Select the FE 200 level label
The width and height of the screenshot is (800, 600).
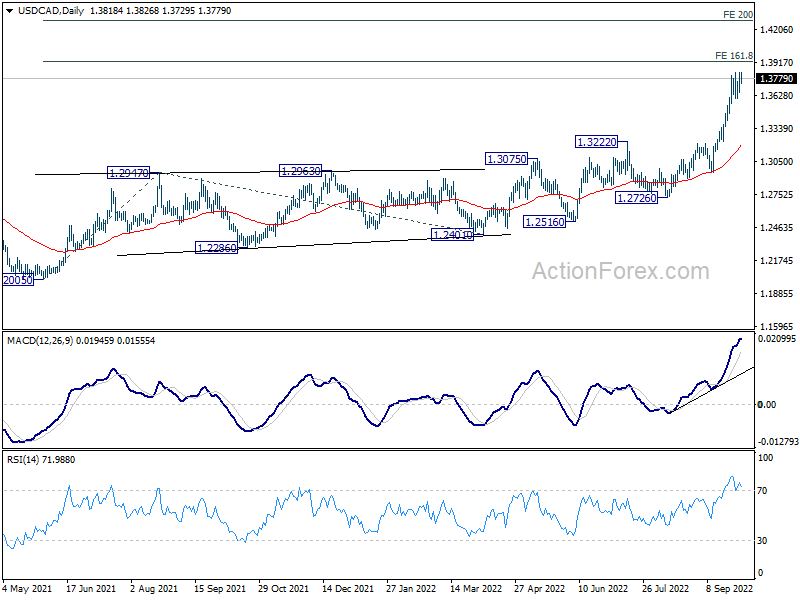coord(738,15)
